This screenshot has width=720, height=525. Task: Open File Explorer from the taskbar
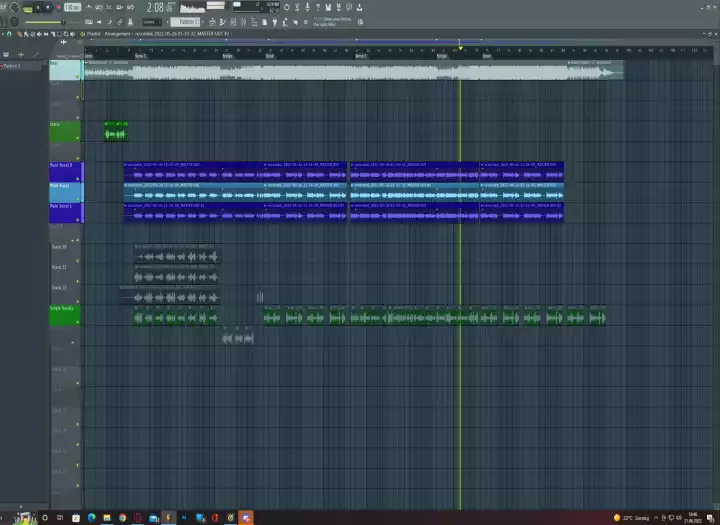[107, 518]
